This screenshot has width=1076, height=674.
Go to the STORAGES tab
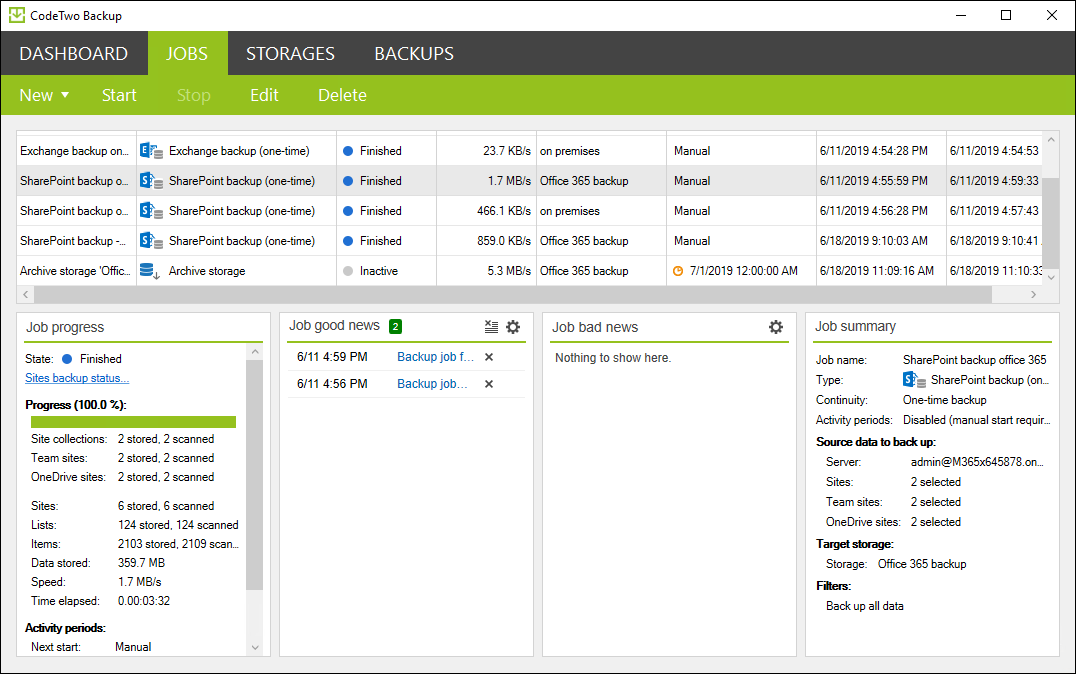pos(290,54)
